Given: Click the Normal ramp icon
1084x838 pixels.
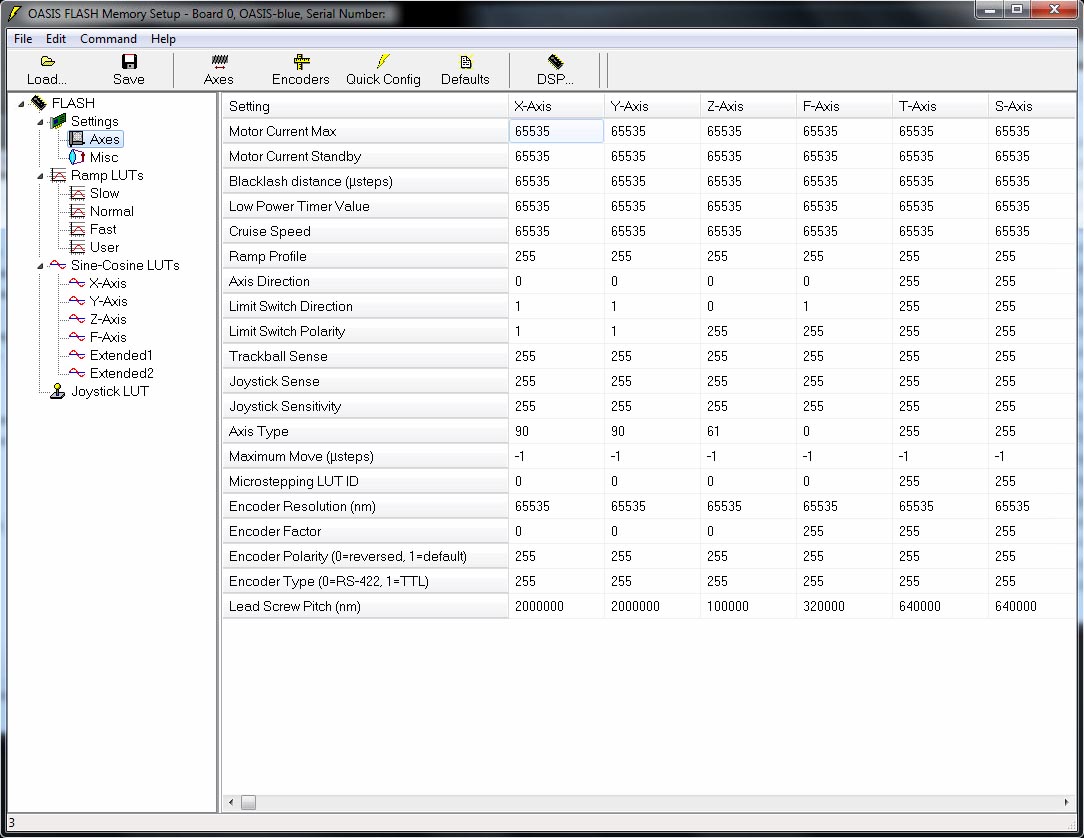Looking at the screenshot, I should click(x=77, y=211).
